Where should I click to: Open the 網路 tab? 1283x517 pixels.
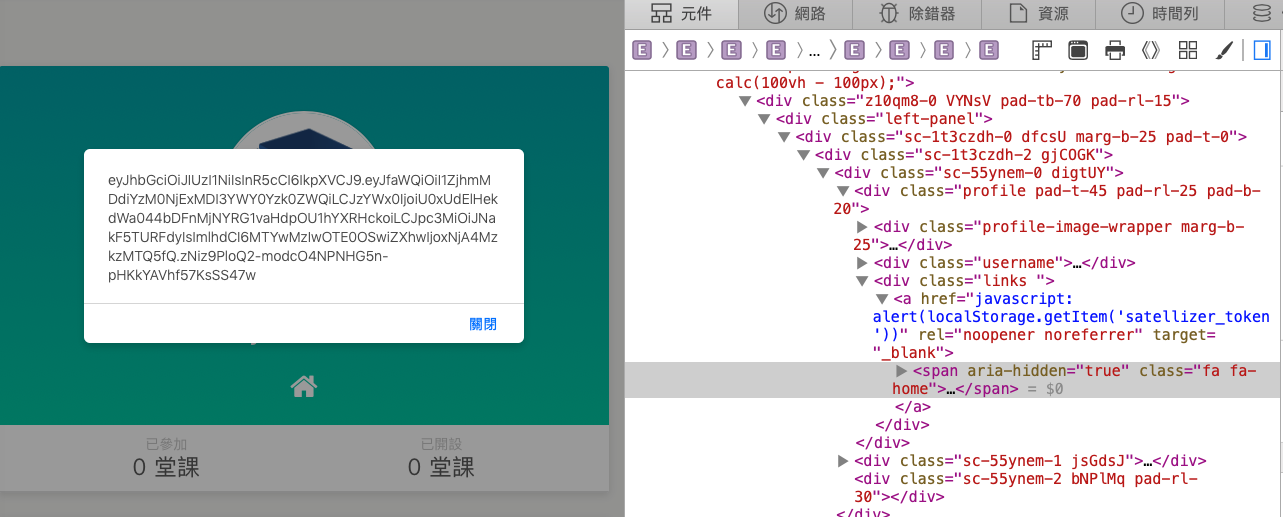[796, 14]
